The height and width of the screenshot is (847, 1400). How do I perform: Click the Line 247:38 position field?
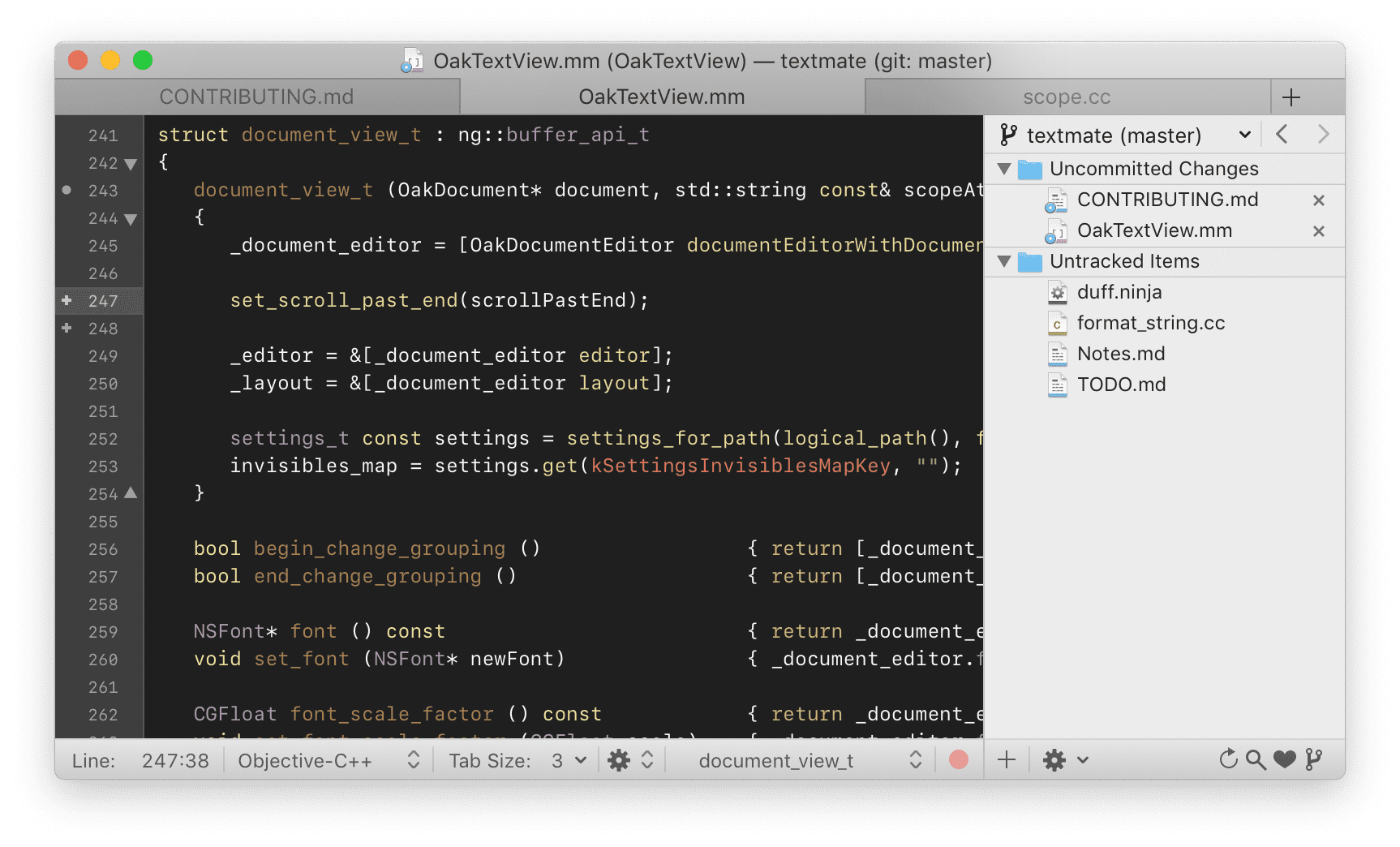(x=175, y=760)
